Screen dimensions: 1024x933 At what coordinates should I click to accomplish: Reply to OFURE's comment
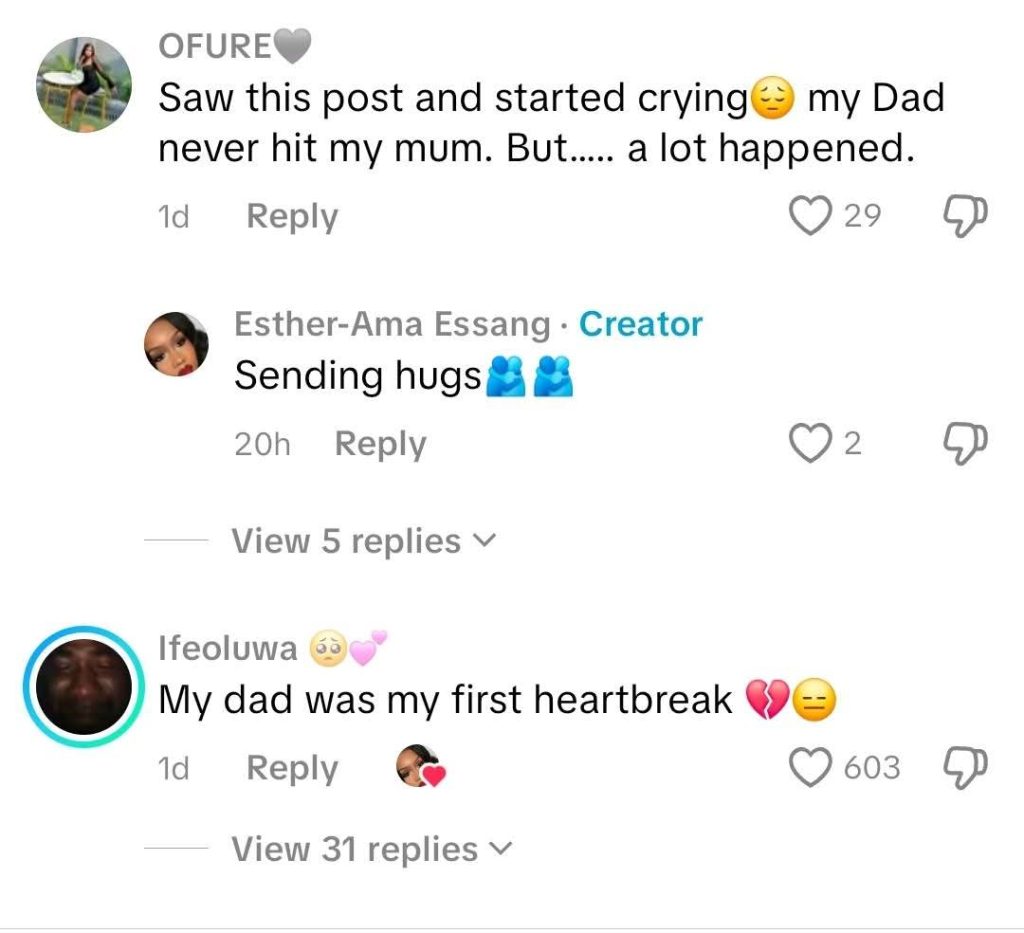(292, 216)
